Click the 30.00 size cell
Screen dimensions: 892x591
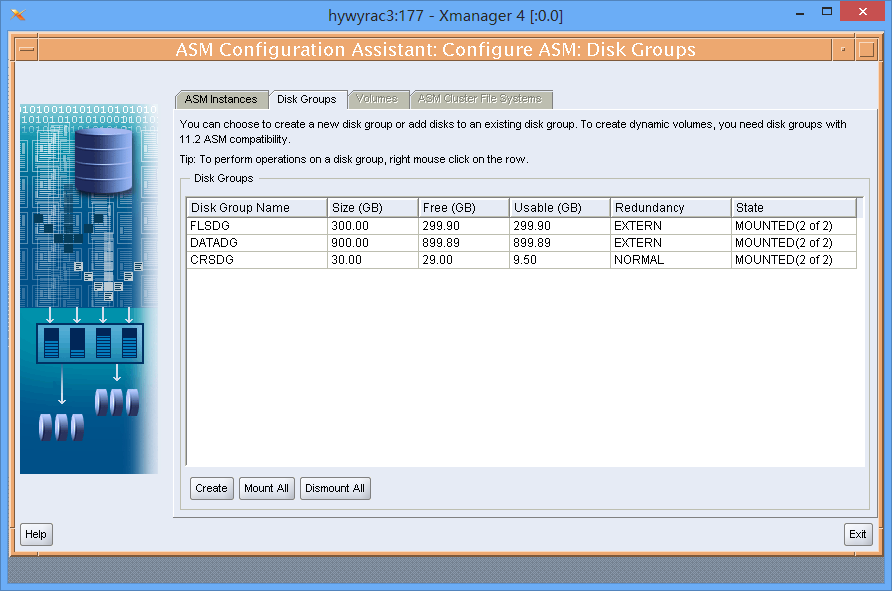point(373,260)
